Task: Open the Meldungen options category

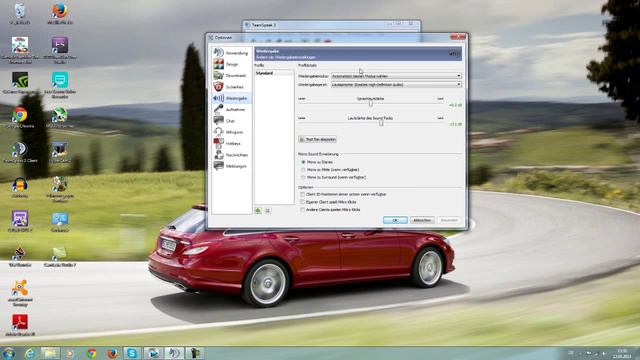Action: pyautogui.click(x=231, y=166)
